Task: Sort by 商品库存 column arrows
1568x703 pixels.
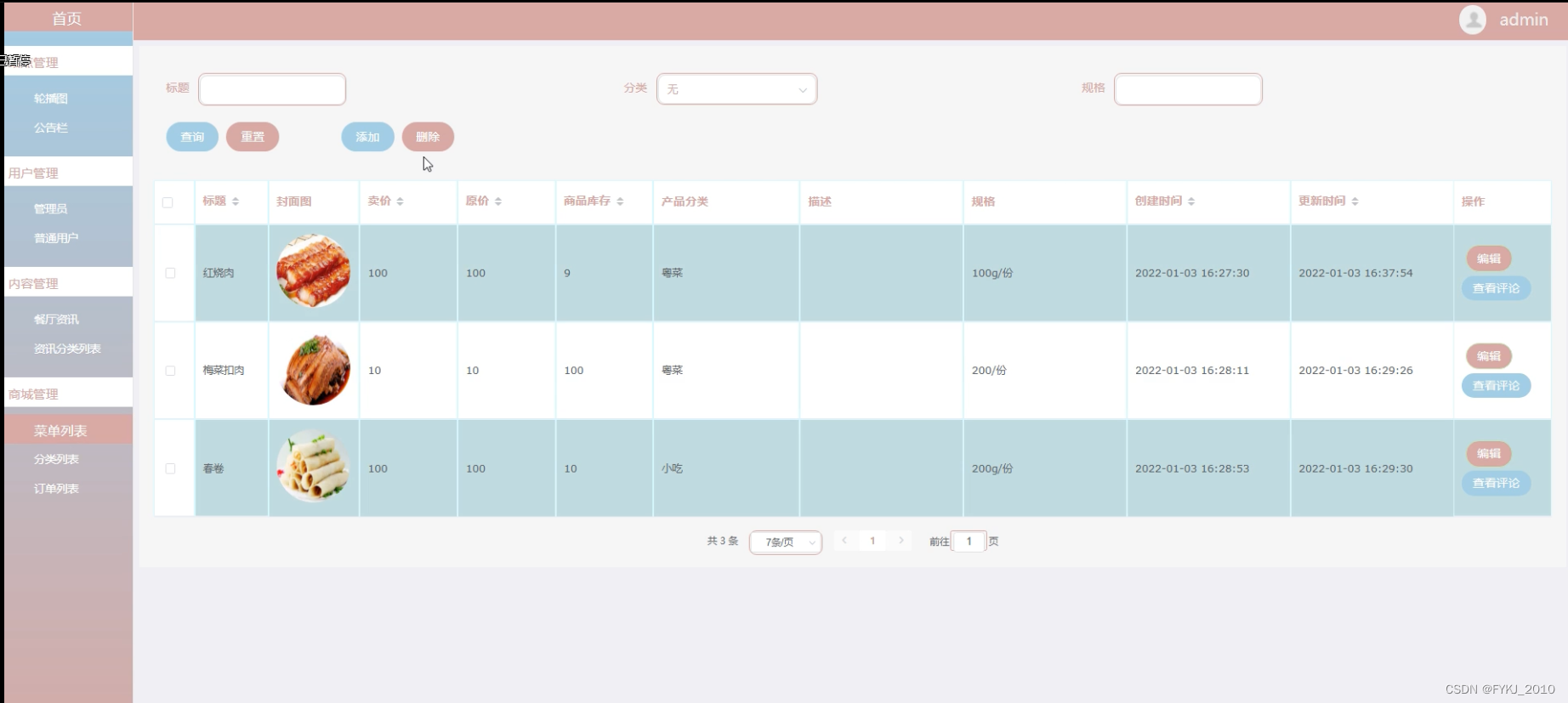Action: coord(620,201)
